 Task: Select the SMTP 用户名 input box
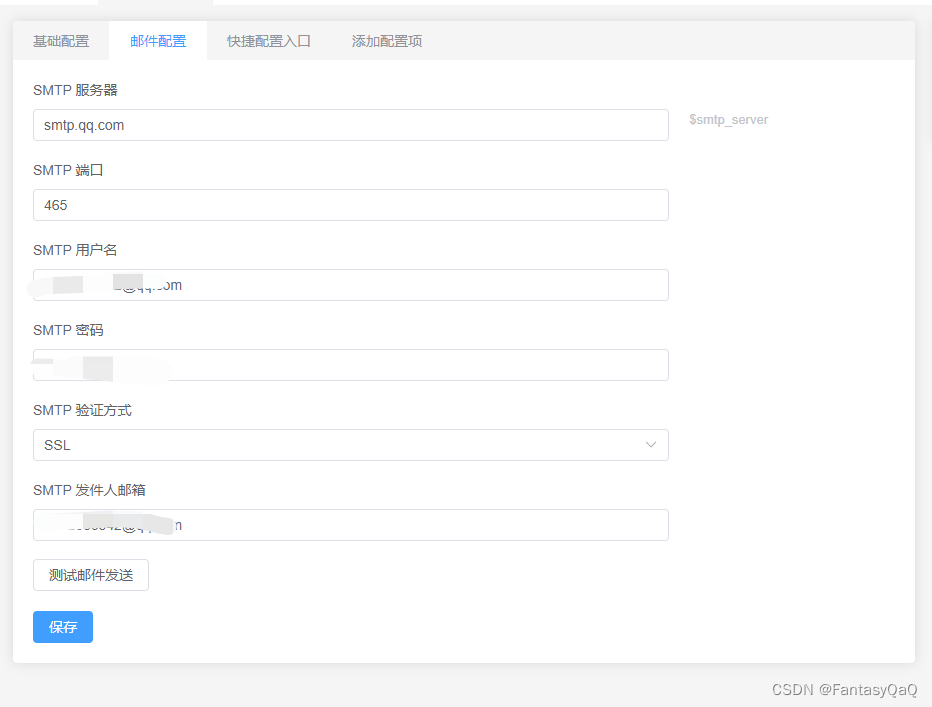tap(350, 284)
